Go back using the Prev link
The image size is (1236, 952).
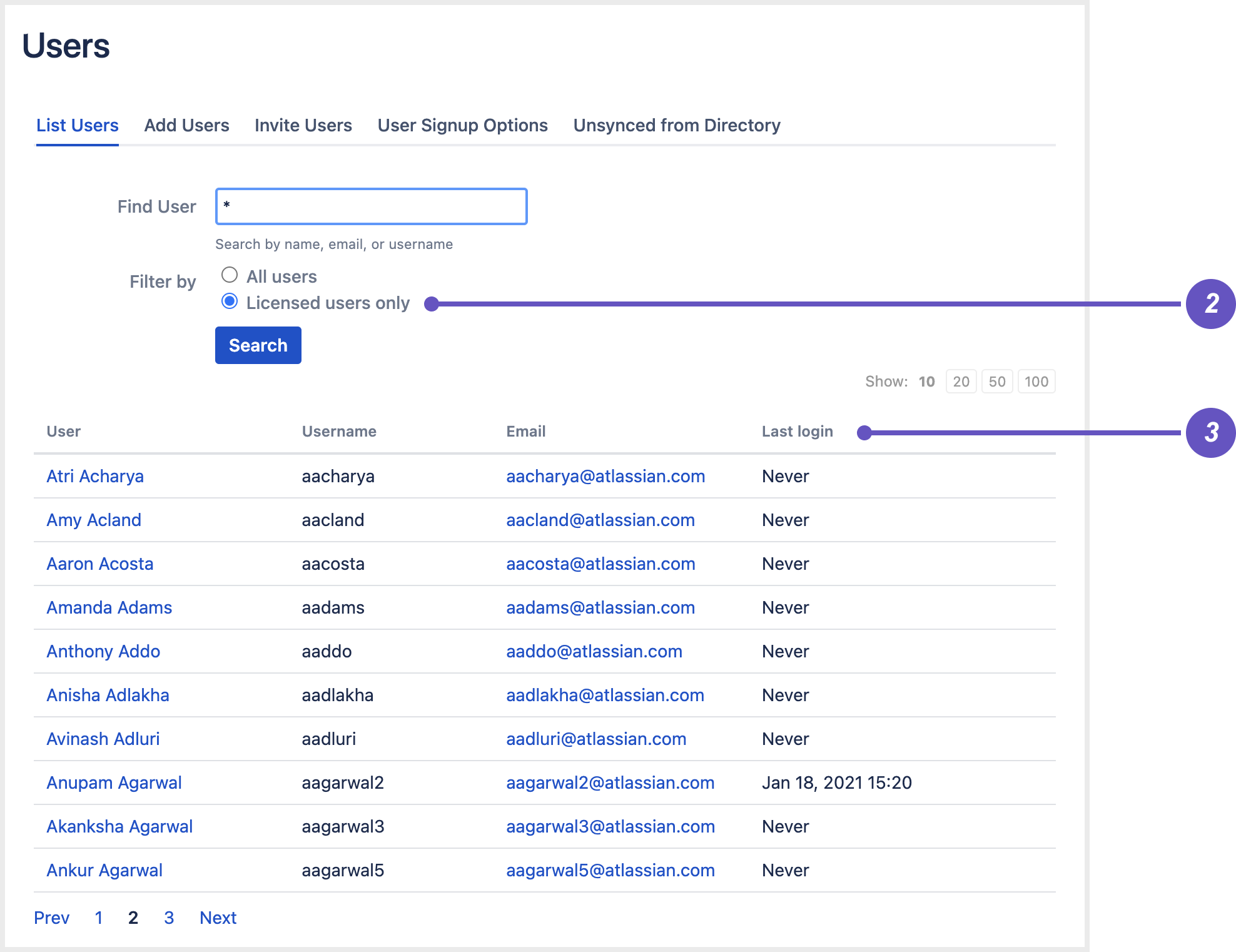point(52,918)
